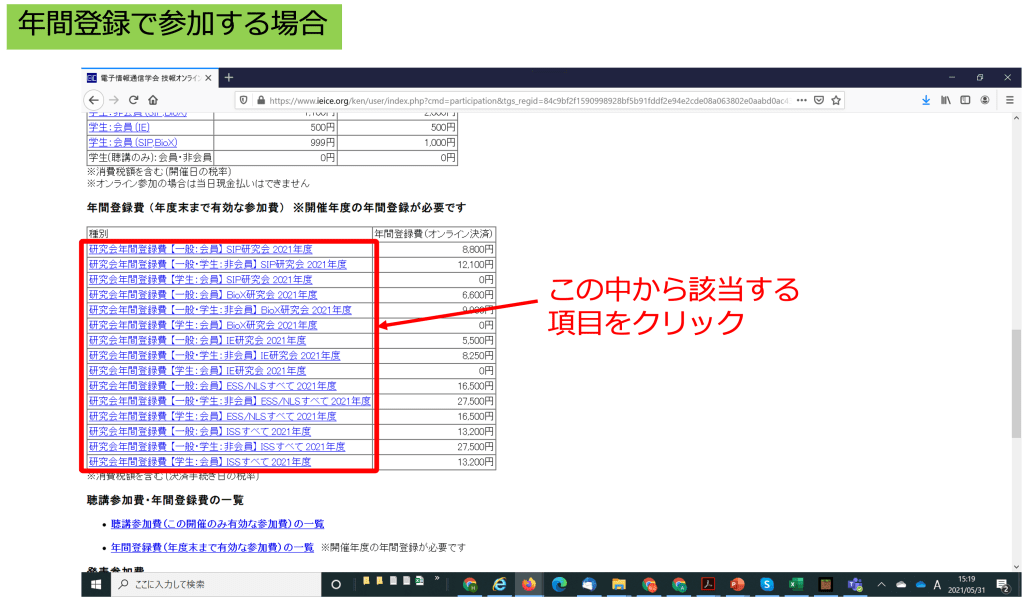Open a new tab with plus button
Screen dimensions: 1022x597
228,77
